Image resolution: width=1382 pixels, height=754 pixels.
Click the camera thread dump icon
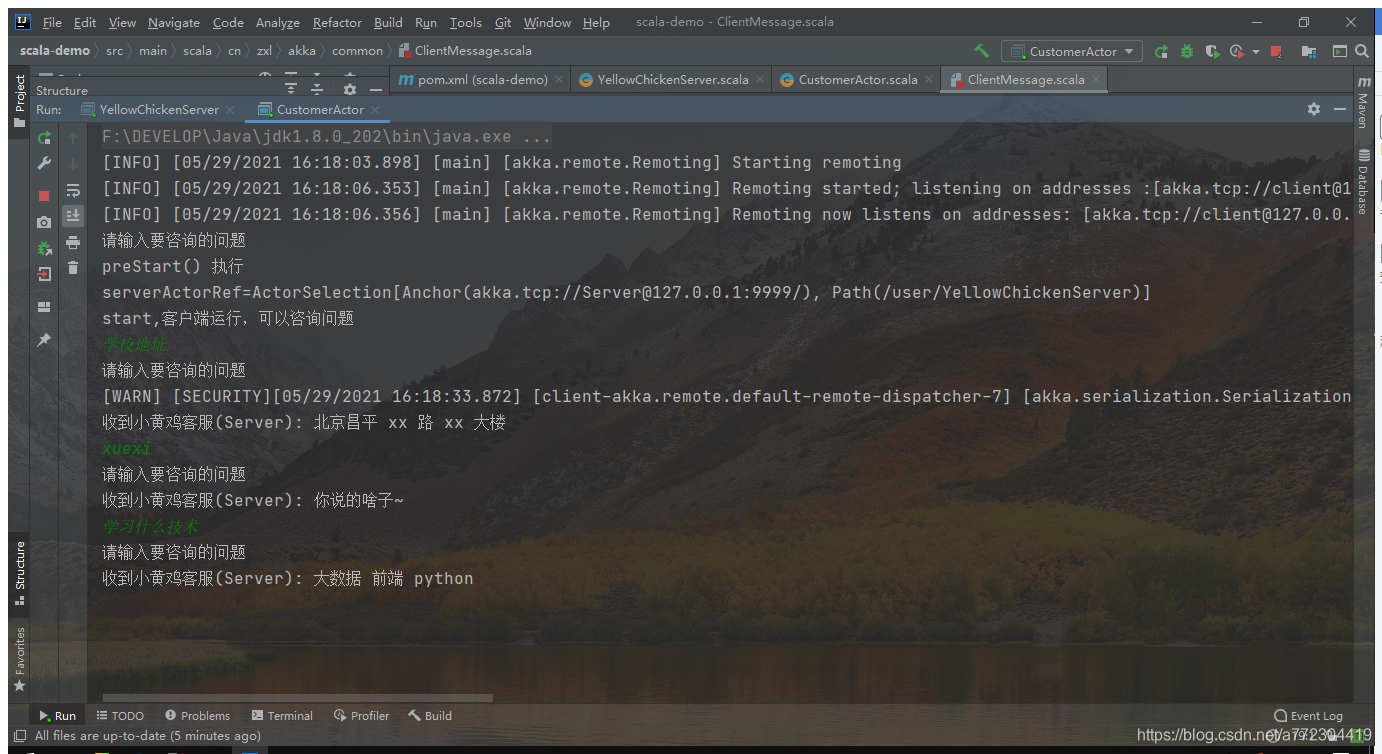click(x=44, y=222)
